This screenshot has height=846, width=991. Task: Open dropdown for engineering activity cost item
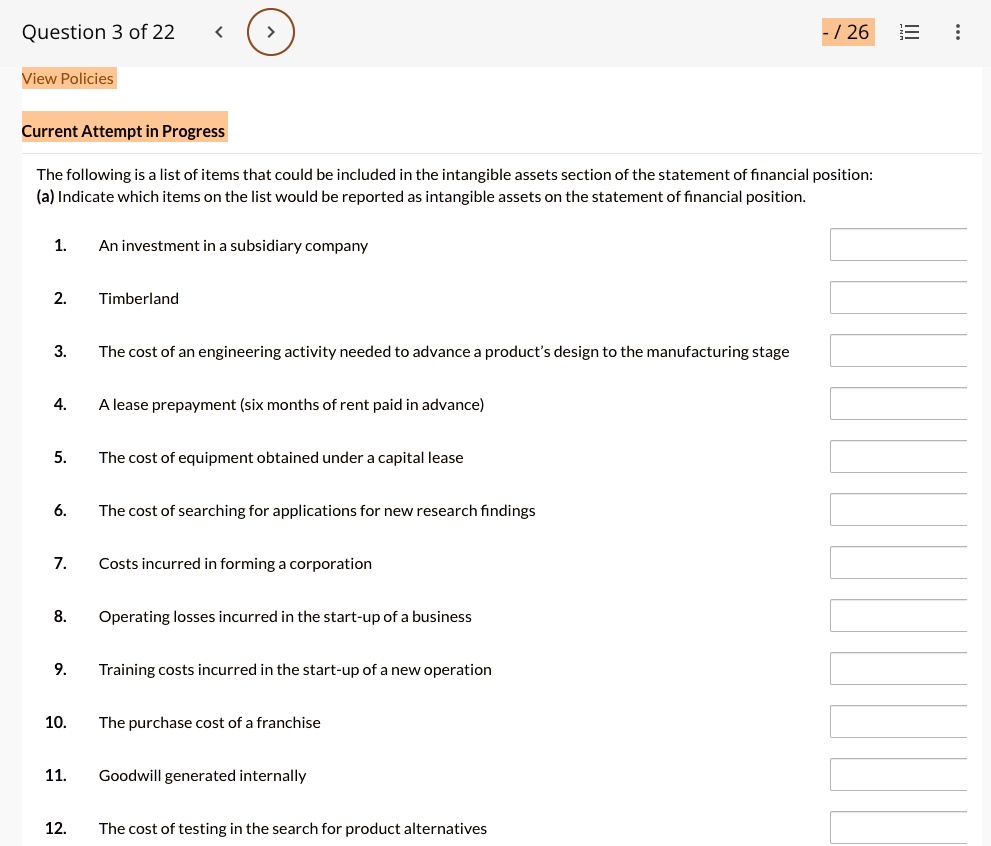click(x=898, y=351)
